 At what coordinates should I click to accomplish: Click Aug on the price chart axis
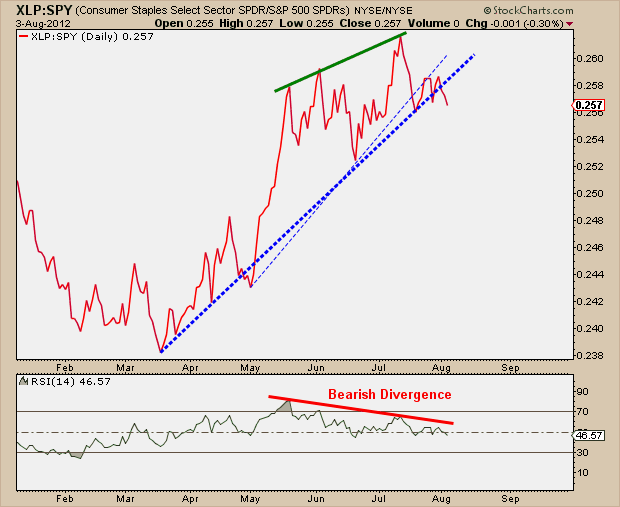442,368
